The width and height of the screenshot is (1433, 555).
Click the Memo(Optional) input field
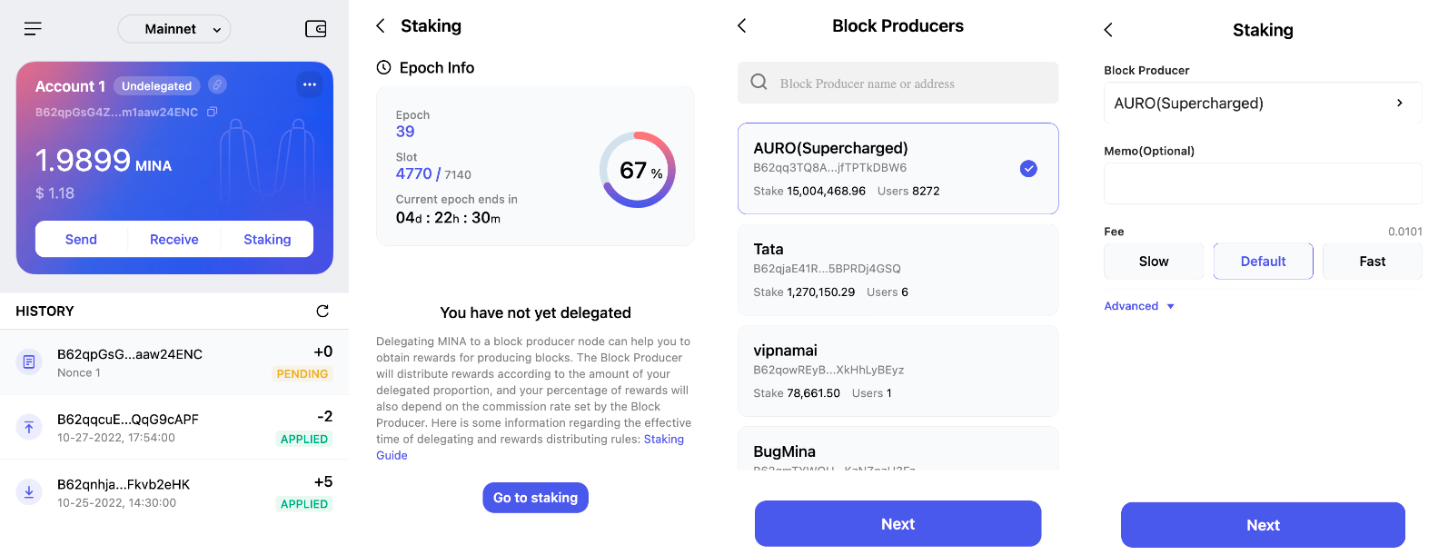click(1262, 184)
